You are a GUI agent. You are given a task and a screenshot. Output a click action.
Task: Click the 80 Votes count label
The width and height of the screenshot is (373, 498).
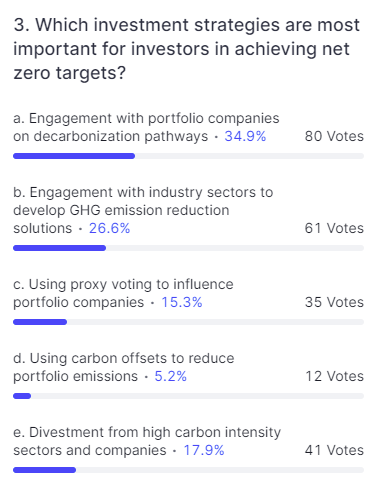coord(334,136)
